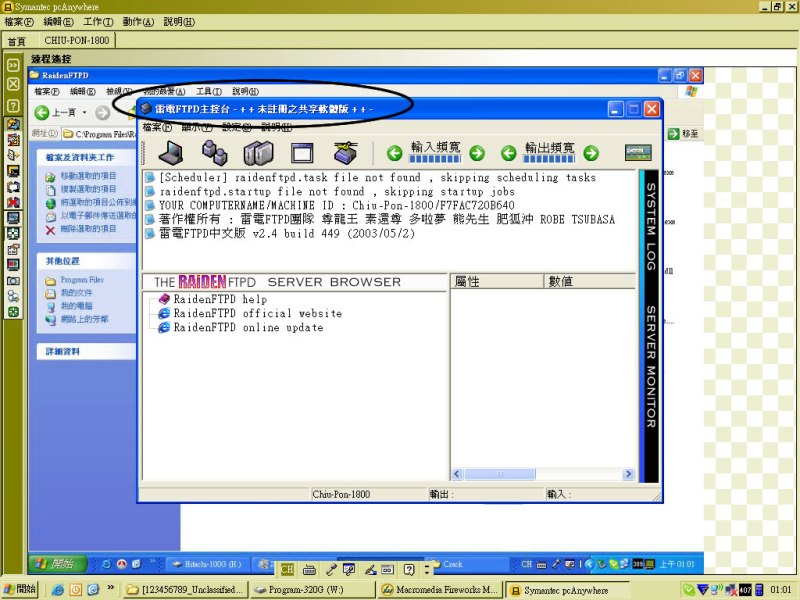
Task: Click 刪除選取的項目 task link
Action: (x=88, y=229)
